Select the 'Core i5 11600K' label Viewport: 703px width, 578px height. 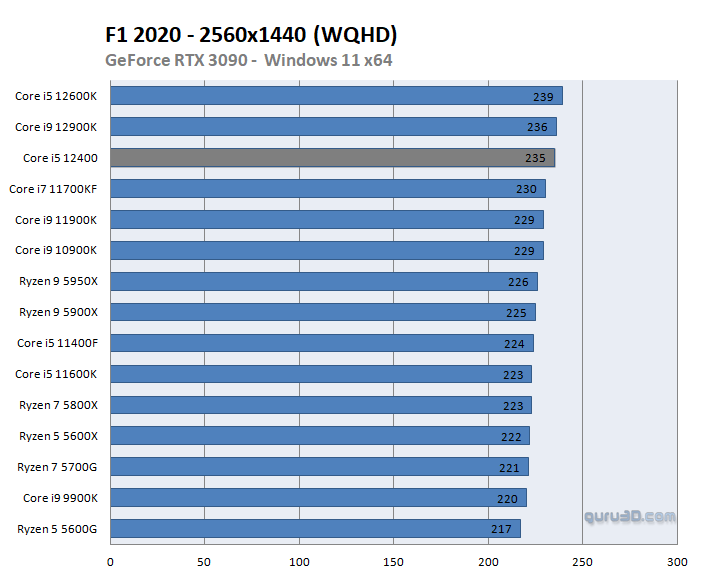[x=56, y=374]
